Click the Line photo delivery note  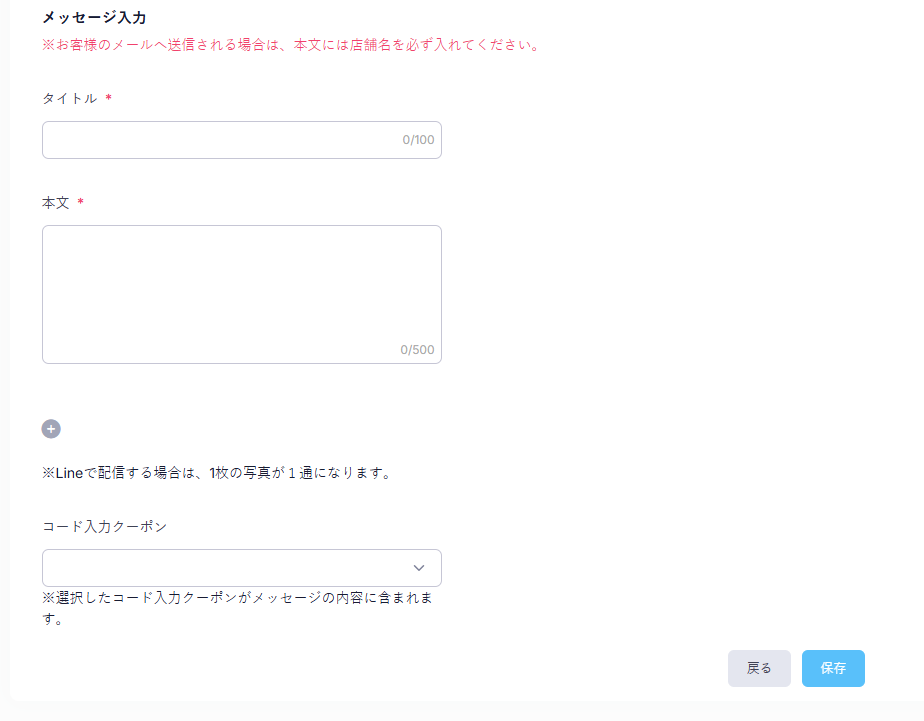pyautogui.click(x=215, y=473)
